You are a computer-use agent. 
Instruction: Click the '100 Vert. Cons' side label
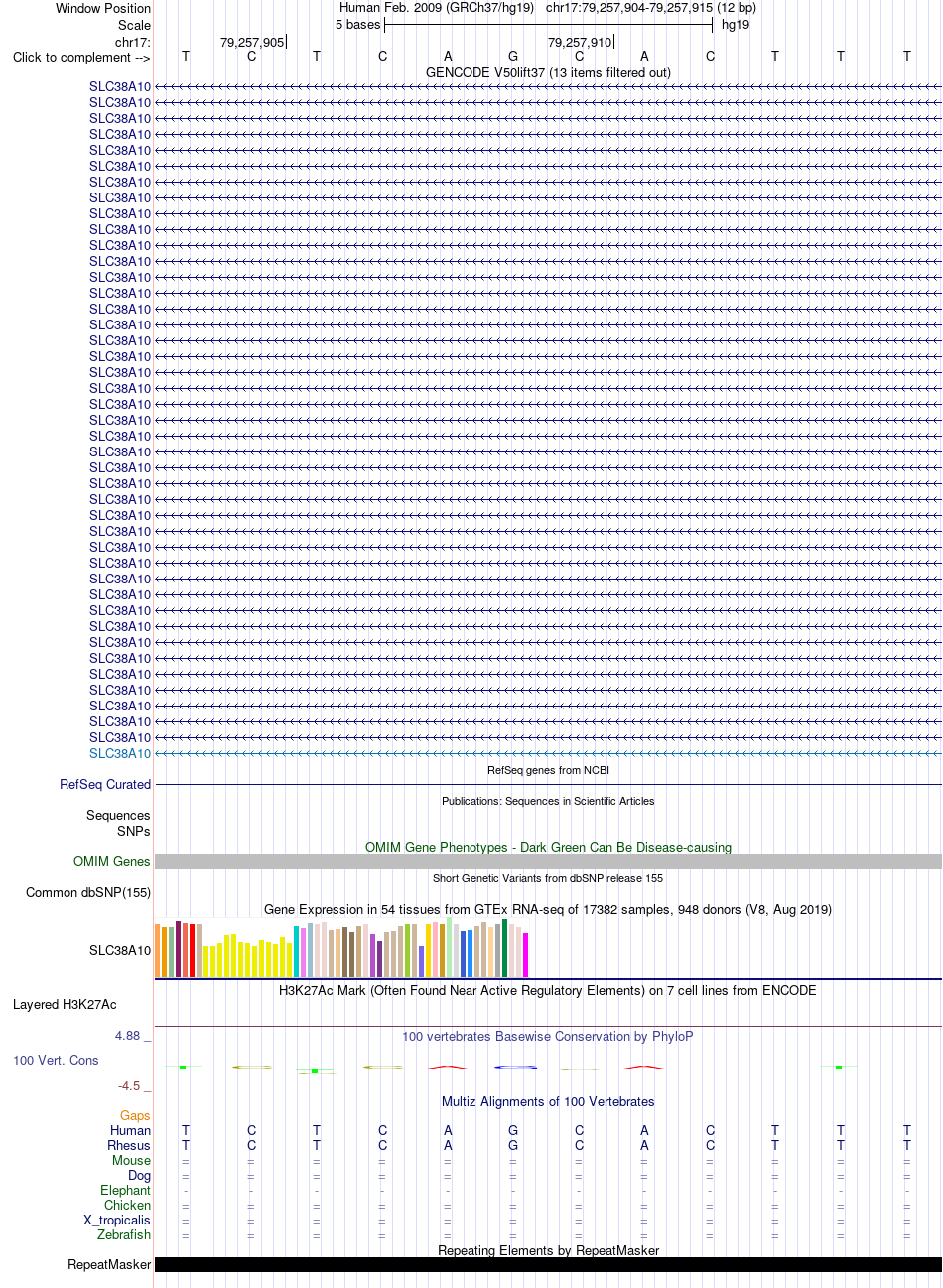(x=56, y=1060)
